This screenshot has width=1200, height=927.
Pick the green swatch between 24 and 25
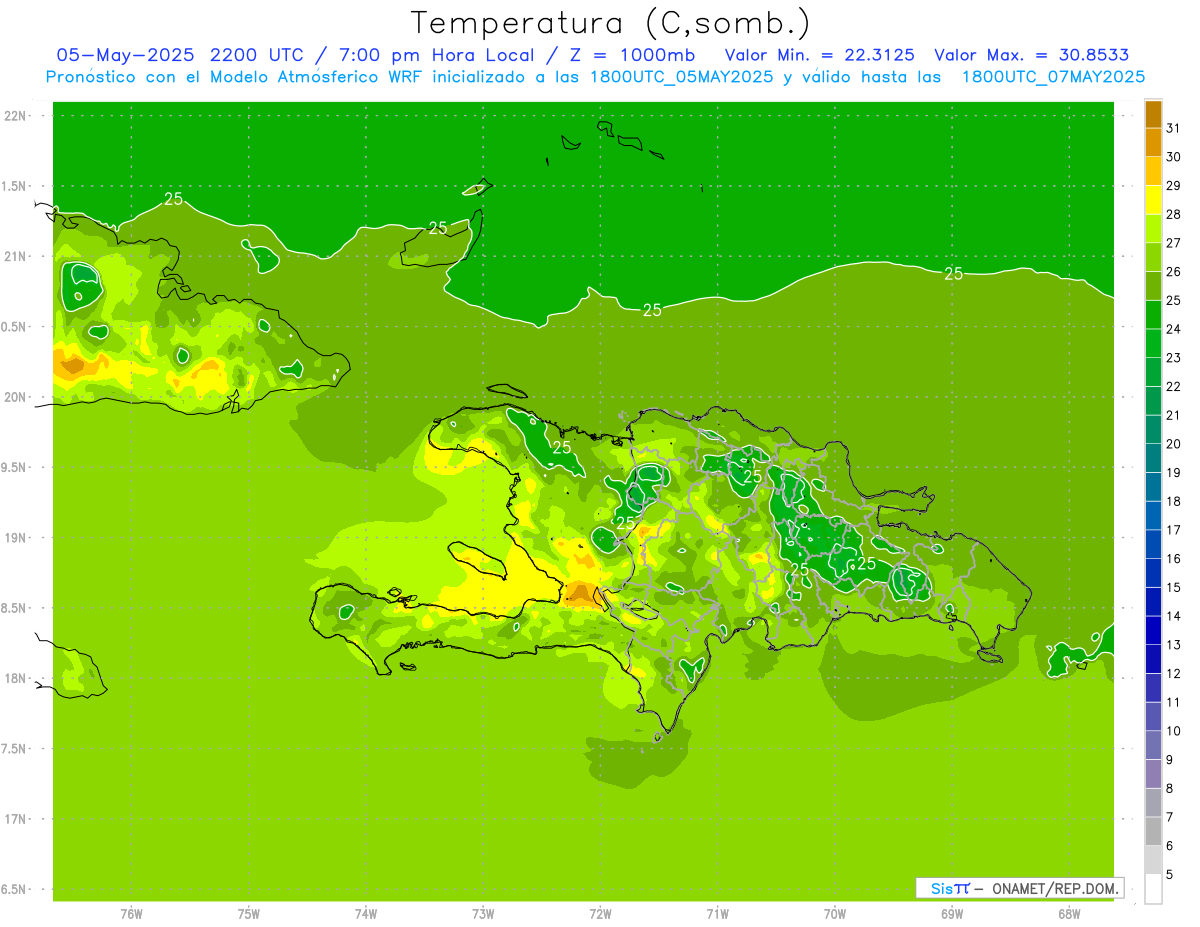(1153, 315)
